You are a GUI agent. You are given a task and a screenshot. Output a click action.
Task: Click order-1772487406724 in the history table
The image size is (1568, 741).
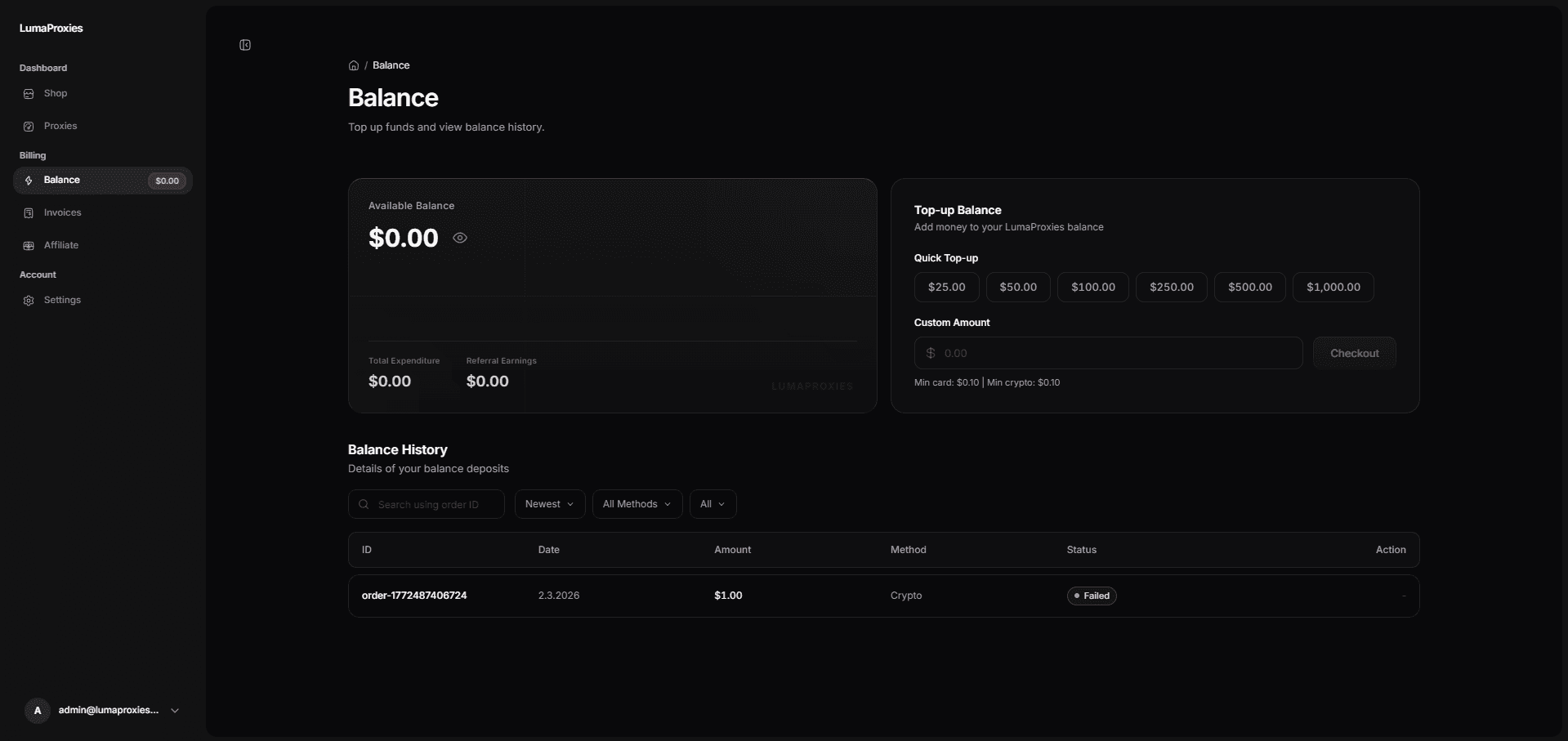click(413, 596)
